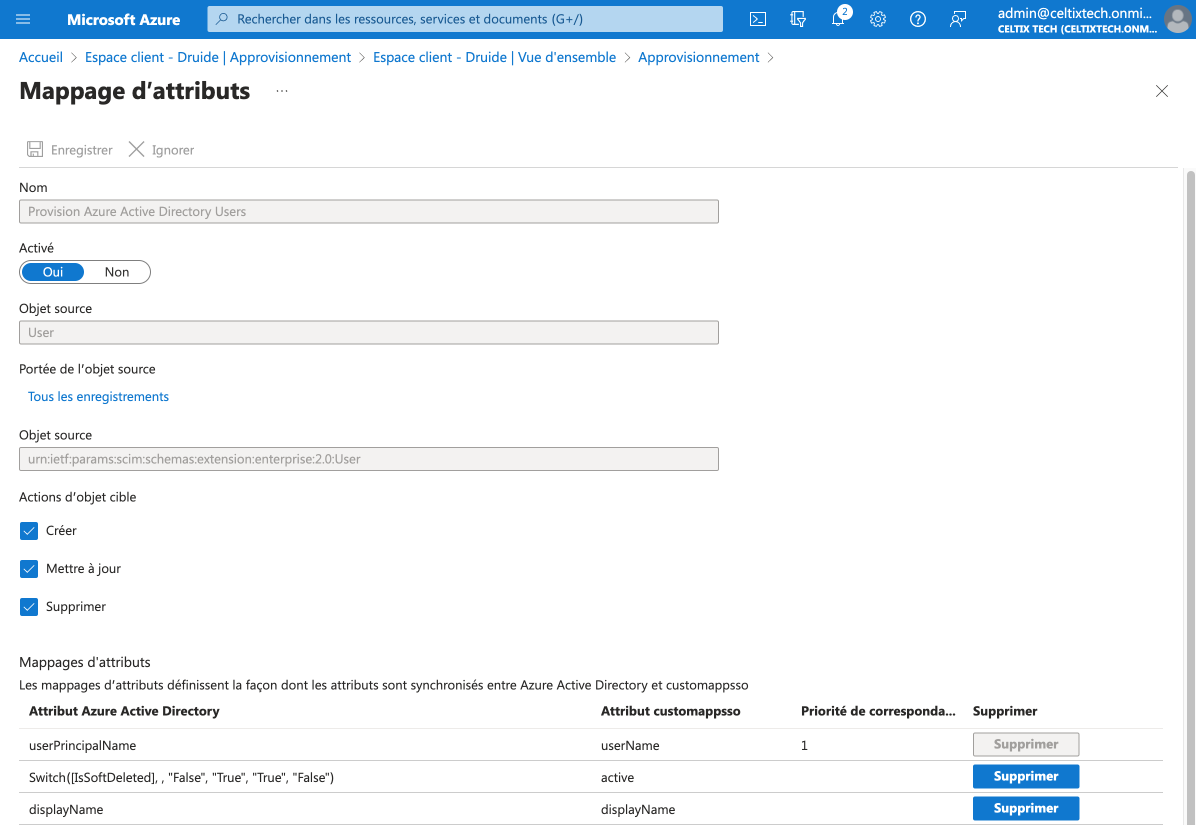Viewport: 1196px width, 825px height.
Task: Open Espace client - Druide | Approvisionnement breadcrumb
Action: point(218,57)
